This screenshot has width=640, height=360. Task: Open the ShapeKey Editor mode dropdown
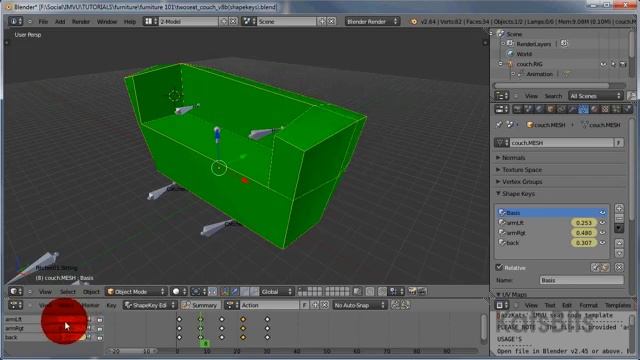[150, 305]
